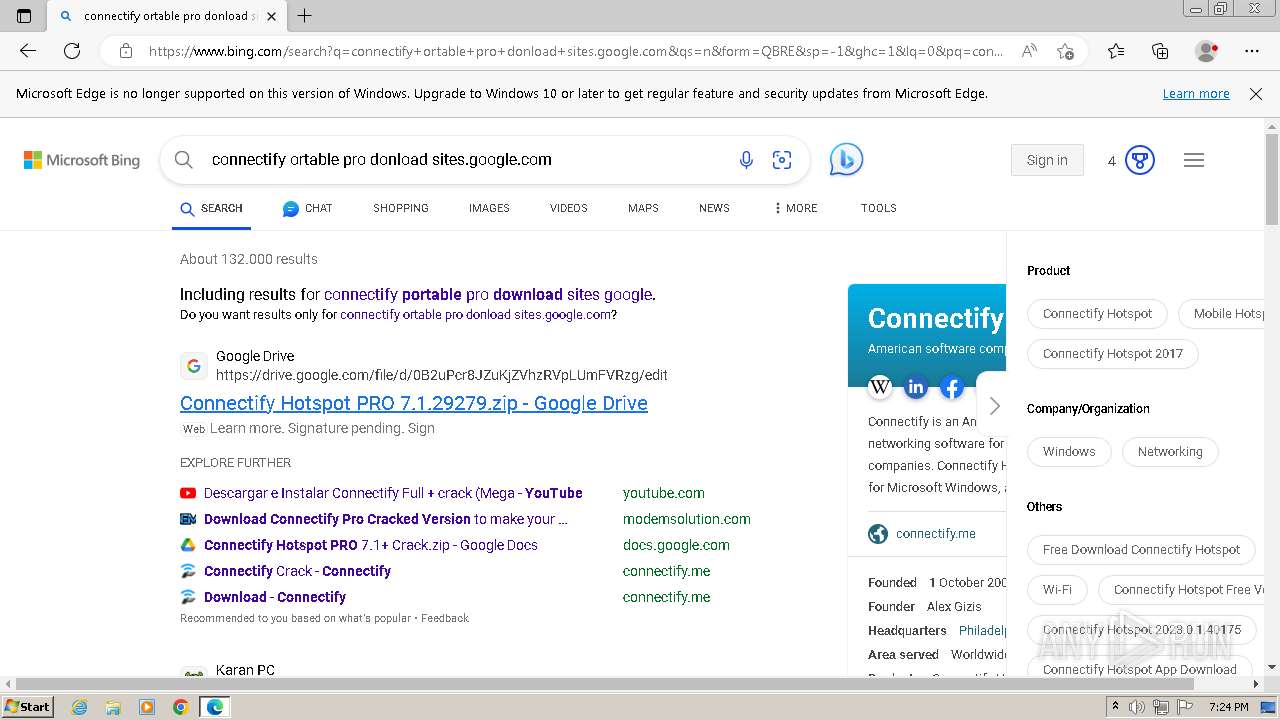The image size is (1280, 720).
Task: Select the Windows chip
Action: click(x=1069, y=452)
